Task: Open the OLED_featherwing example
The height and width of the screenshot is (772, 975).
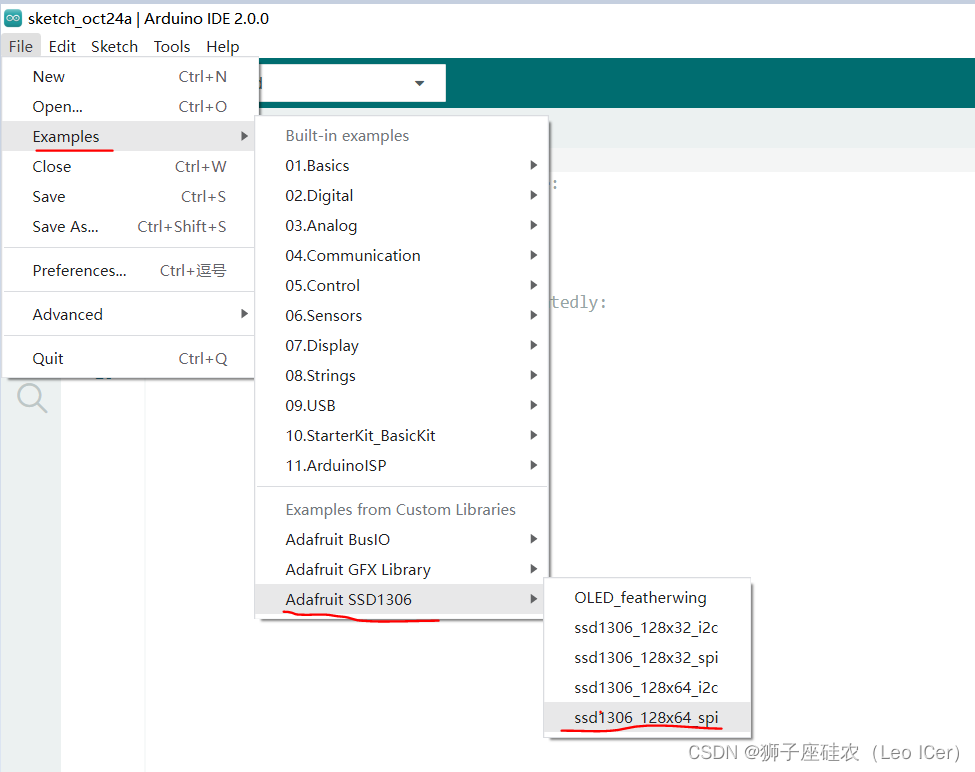Action: pyautogui.click(x=647, y=597)
